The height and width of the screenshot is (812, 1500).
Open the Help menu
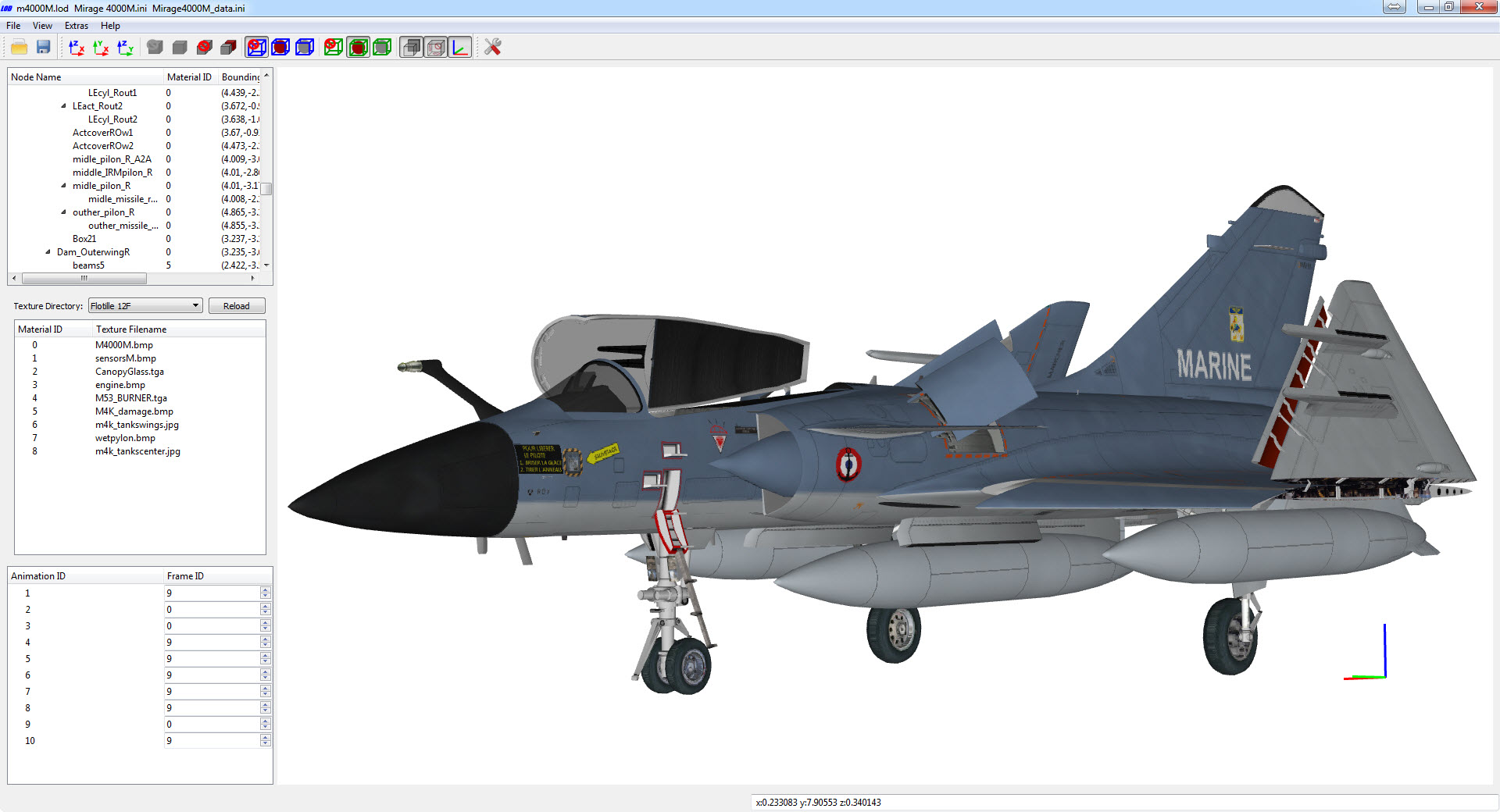pos(110,26)
